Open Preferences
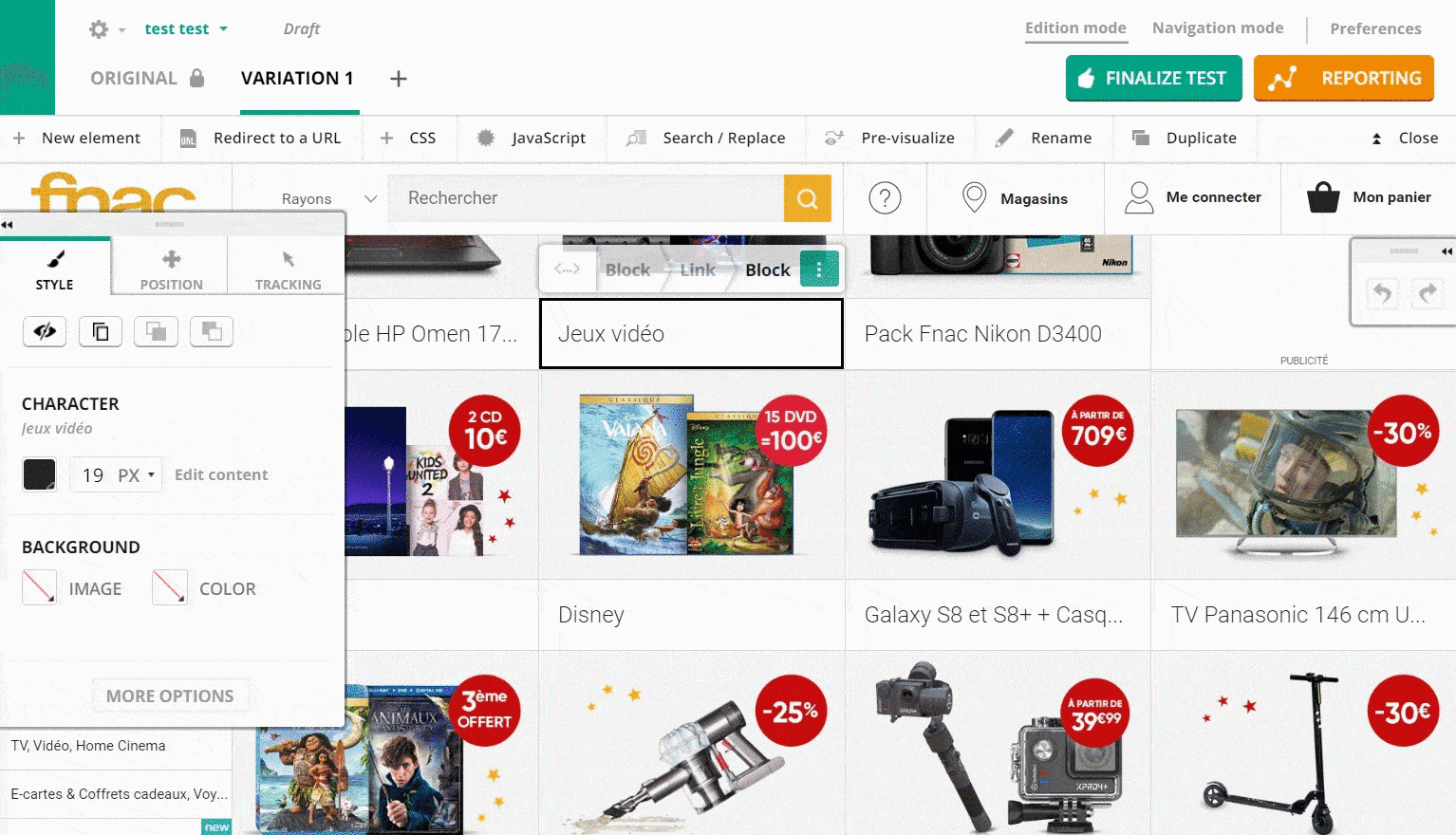The height and width of the screenshot is (835, 1456). pyautogui.click(x=1375, y=29)
